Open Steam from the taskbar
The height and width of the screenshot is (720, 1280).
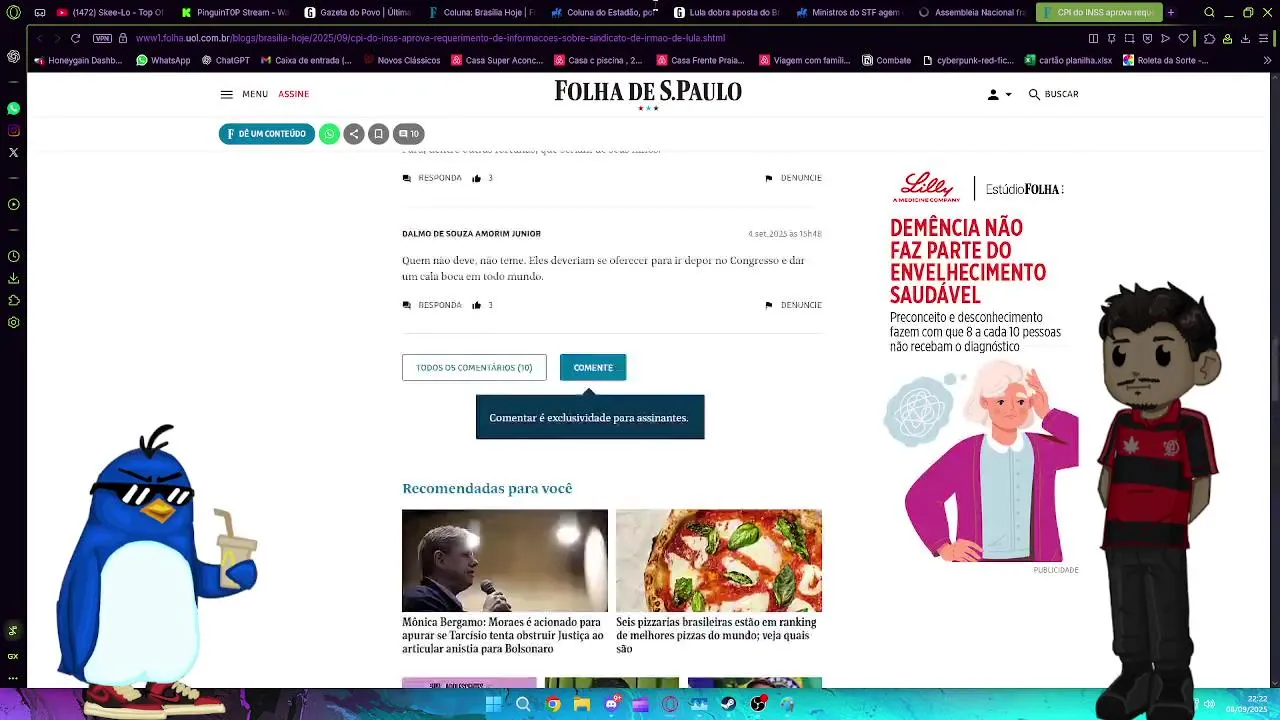click(728, 704)
